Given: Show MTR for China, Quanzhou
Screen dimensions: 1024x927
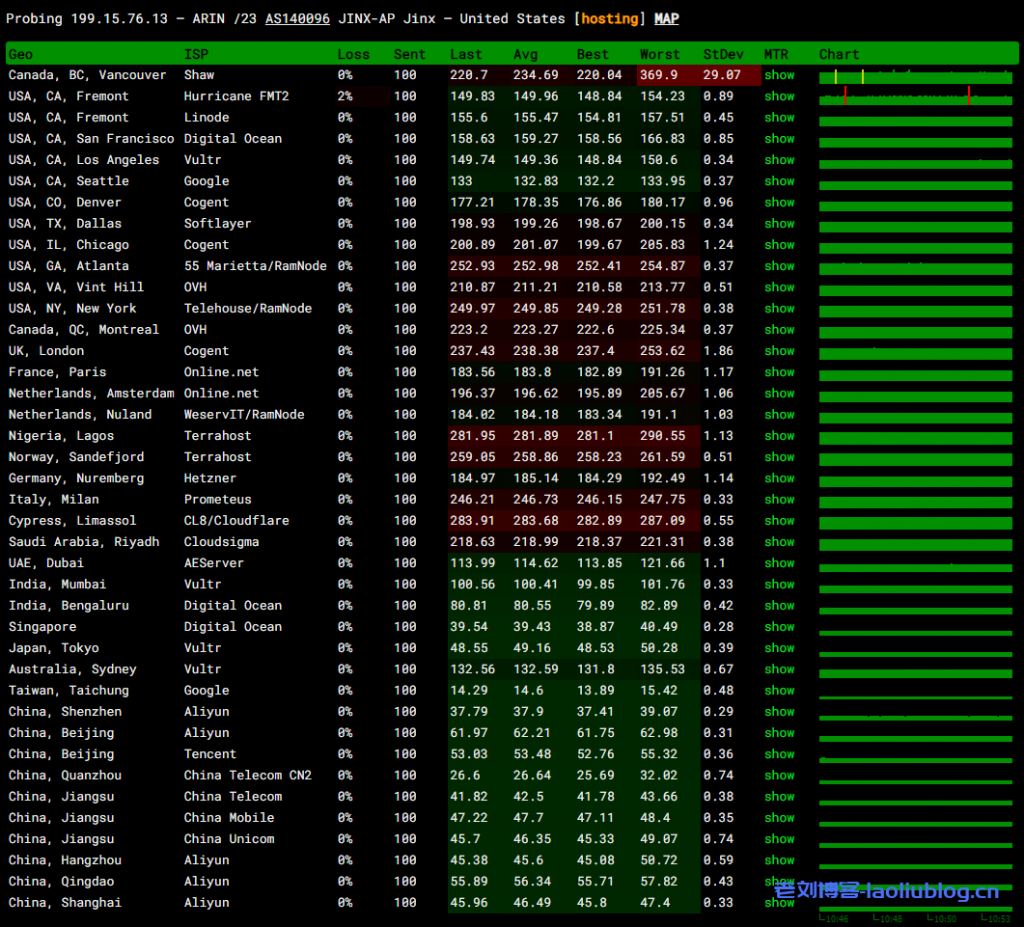Looking at the screenshot, I should point(779,776).
